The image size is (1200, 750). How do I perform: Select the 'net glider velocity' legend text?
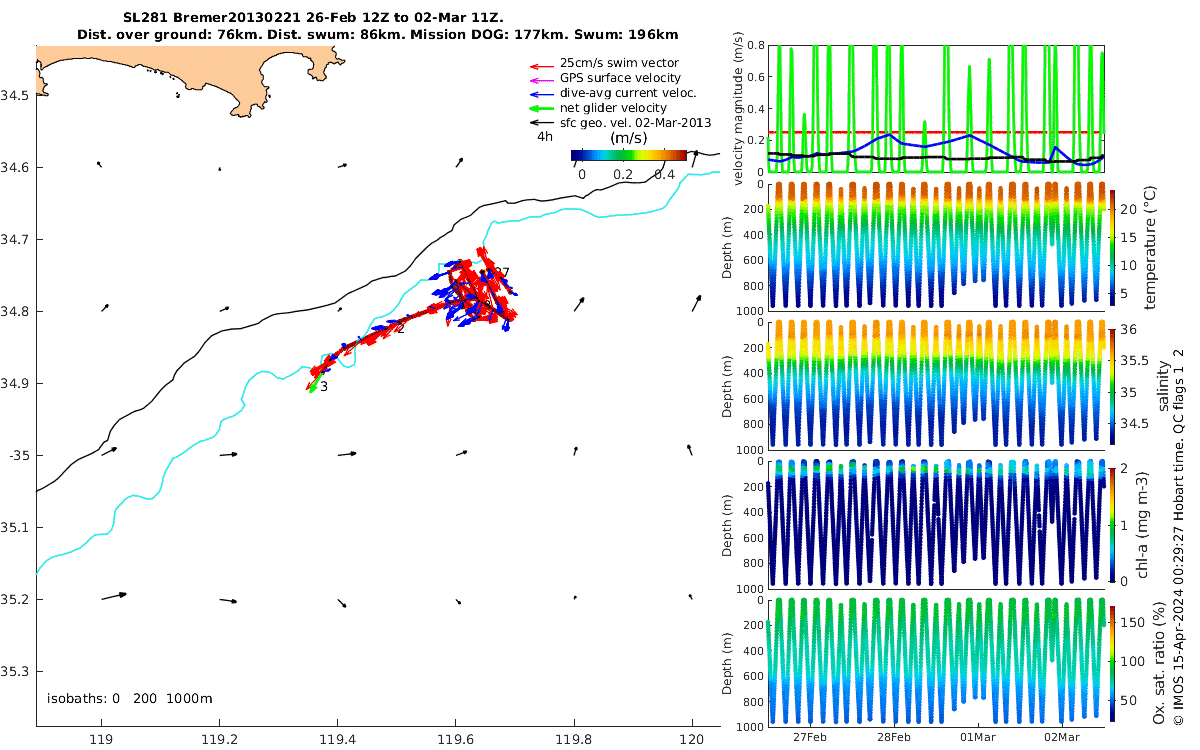tap(613, 107)
